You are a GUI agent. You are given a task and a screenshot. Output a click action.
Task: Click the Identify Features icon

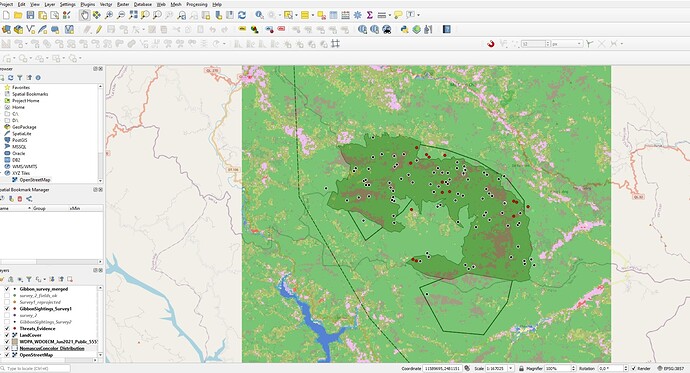[260, 15]
